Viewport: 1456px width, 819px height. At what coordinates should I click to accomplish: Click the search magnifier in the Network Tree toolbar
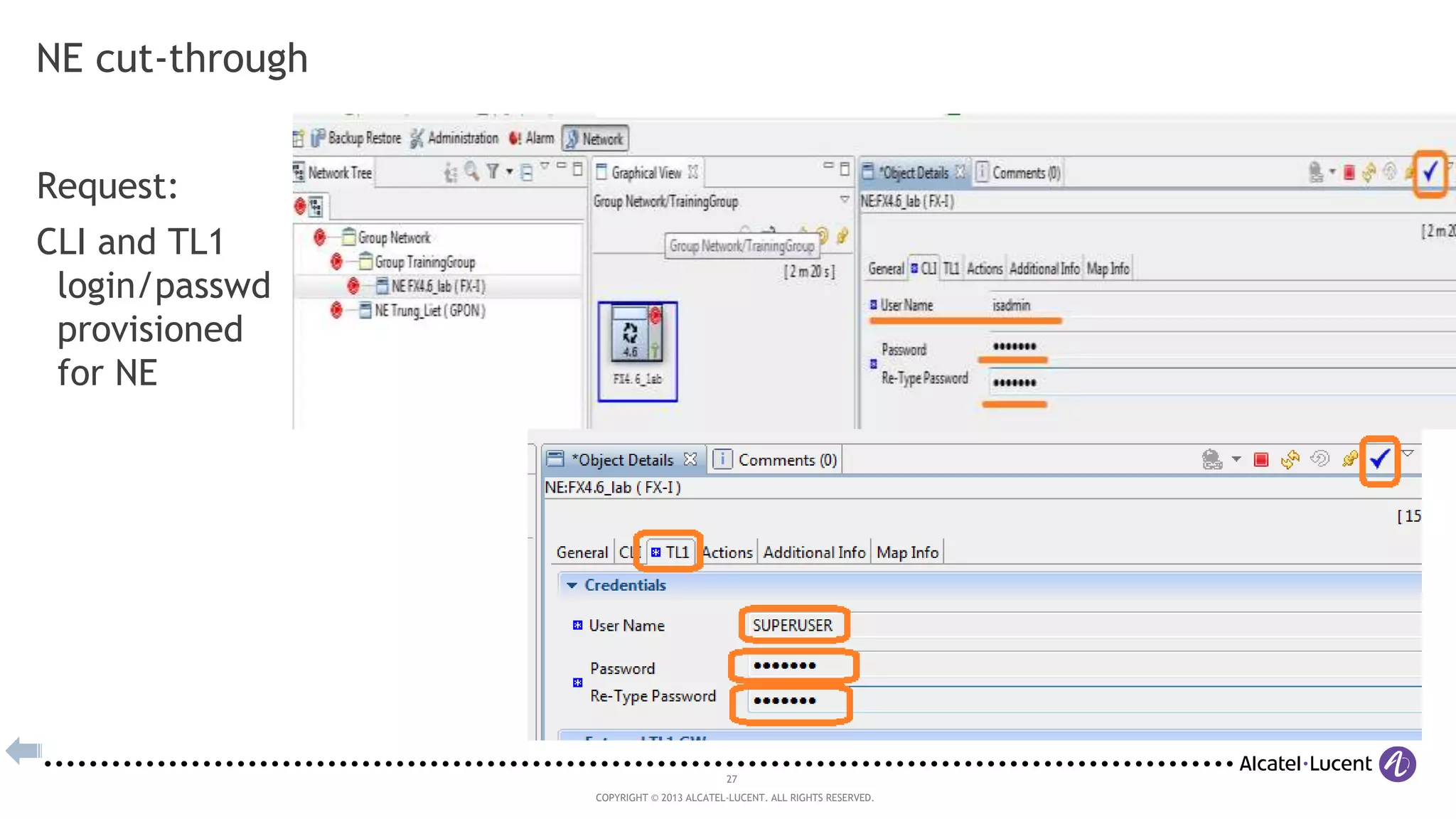471,171
